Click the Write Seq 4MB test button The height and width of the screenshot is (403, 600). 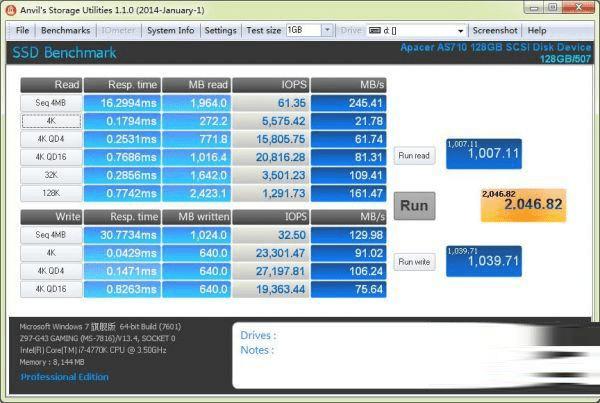[x=51, y=235]
